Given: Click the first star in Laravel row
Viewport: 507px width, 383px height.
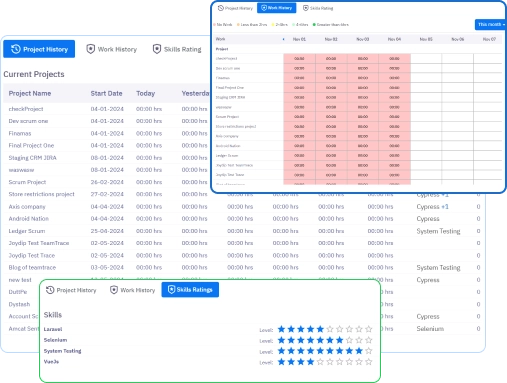Looking at the screenshot, I should click(281, 329).
